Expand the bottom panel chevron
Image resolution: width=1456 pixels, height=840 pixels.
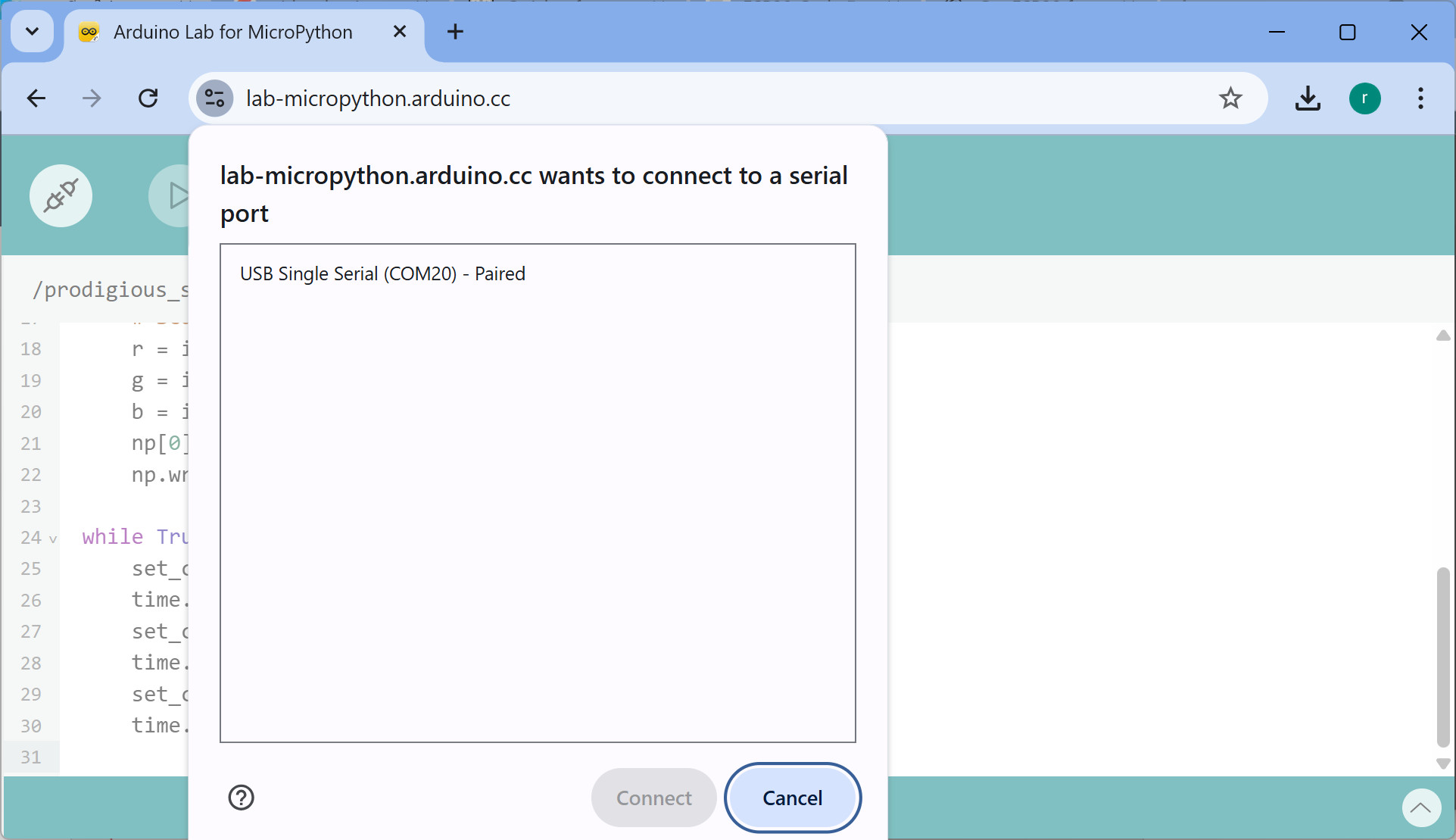(1421, 808)
